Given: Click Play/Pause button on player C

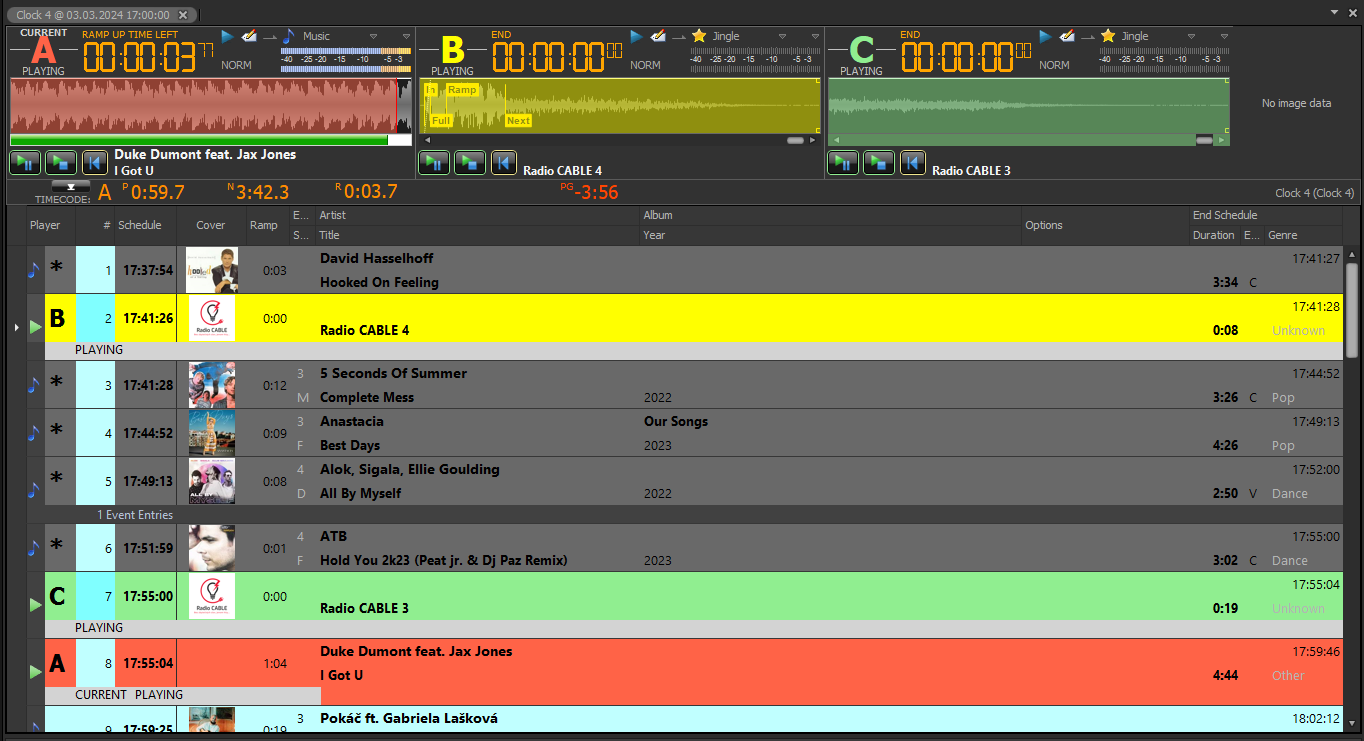Looking at the screenshot, I should coord(843,163).
